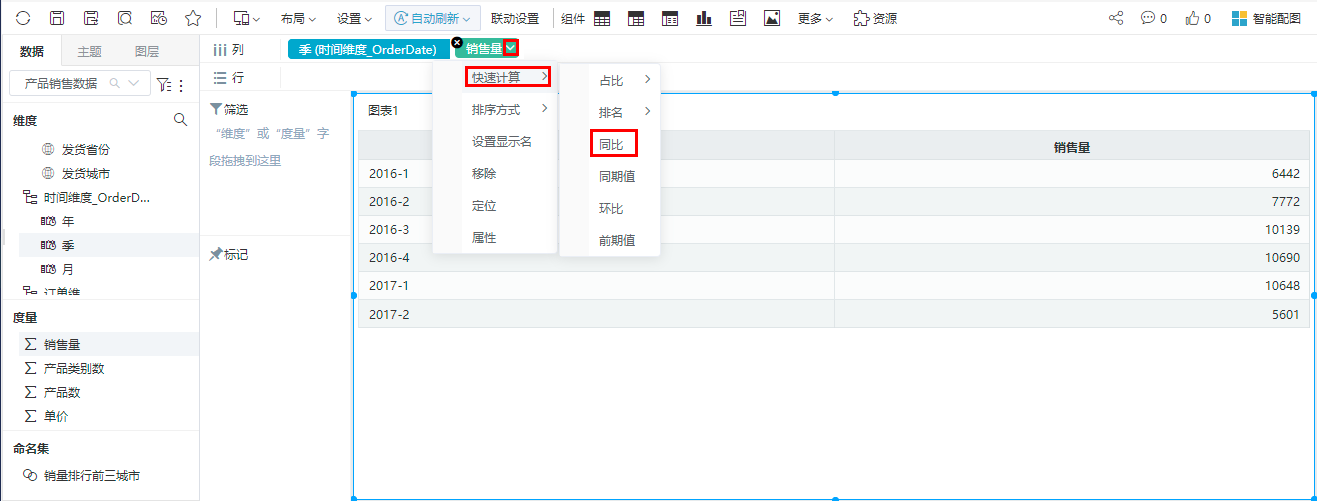Select 前期值 quick calculation
The width and height of the screenshot is (1317, 501).
(610, 240)
